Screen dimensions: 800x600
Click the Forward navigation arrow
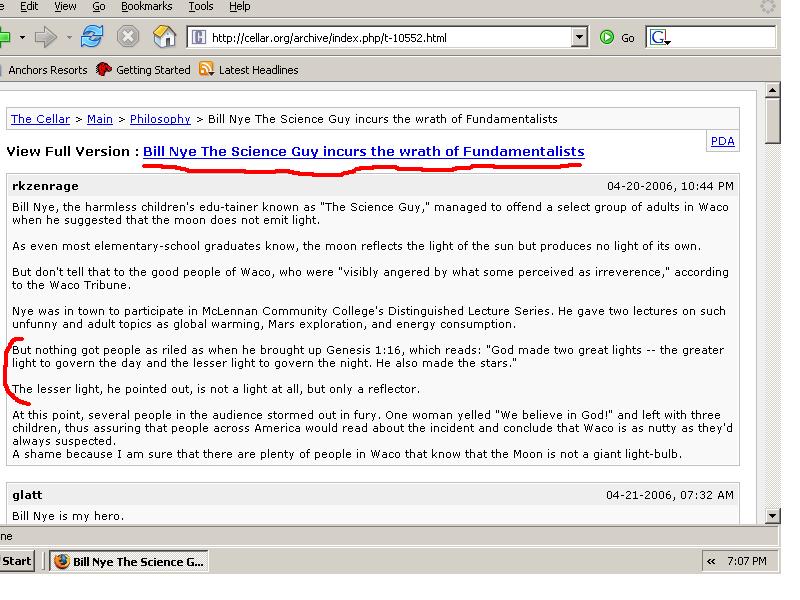coord(46,37)
